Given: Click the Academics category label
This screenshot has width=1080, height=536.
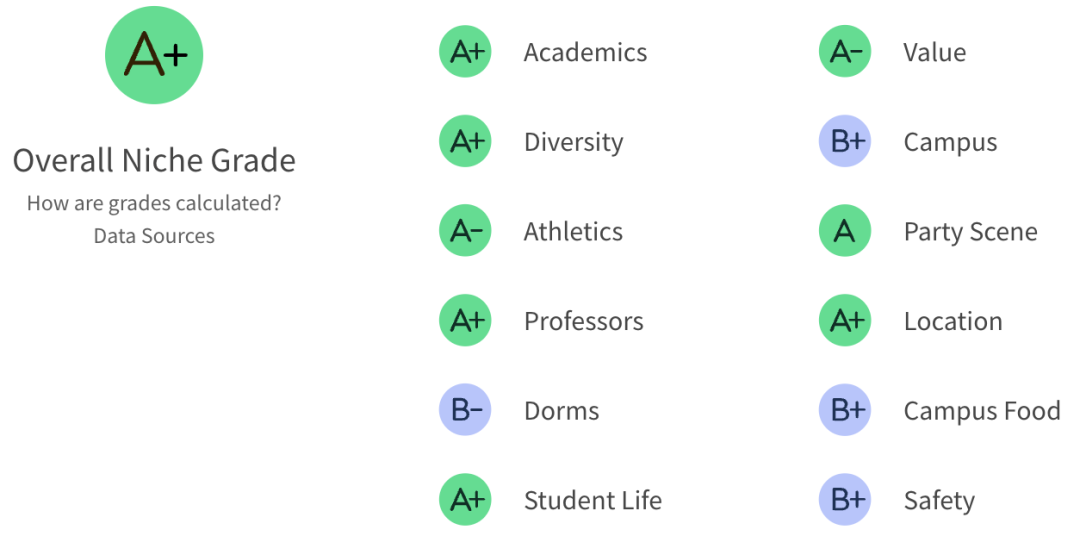Looking at the screenshot, I should pos(585,52).
